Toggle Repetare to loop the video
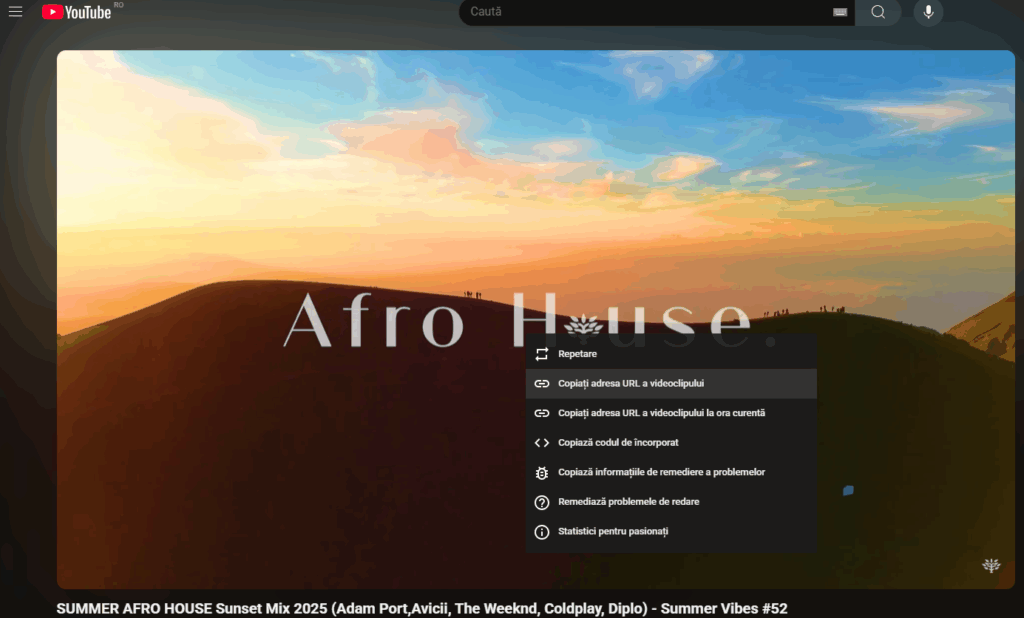 (577, 354)
